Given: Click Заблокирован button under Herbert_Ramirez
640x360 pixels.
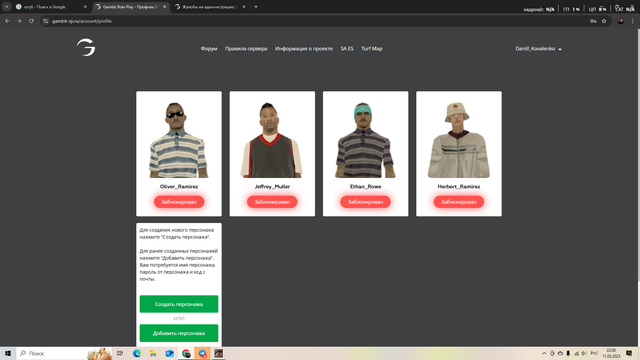Looking at the screenshot, I should [459, 202].
